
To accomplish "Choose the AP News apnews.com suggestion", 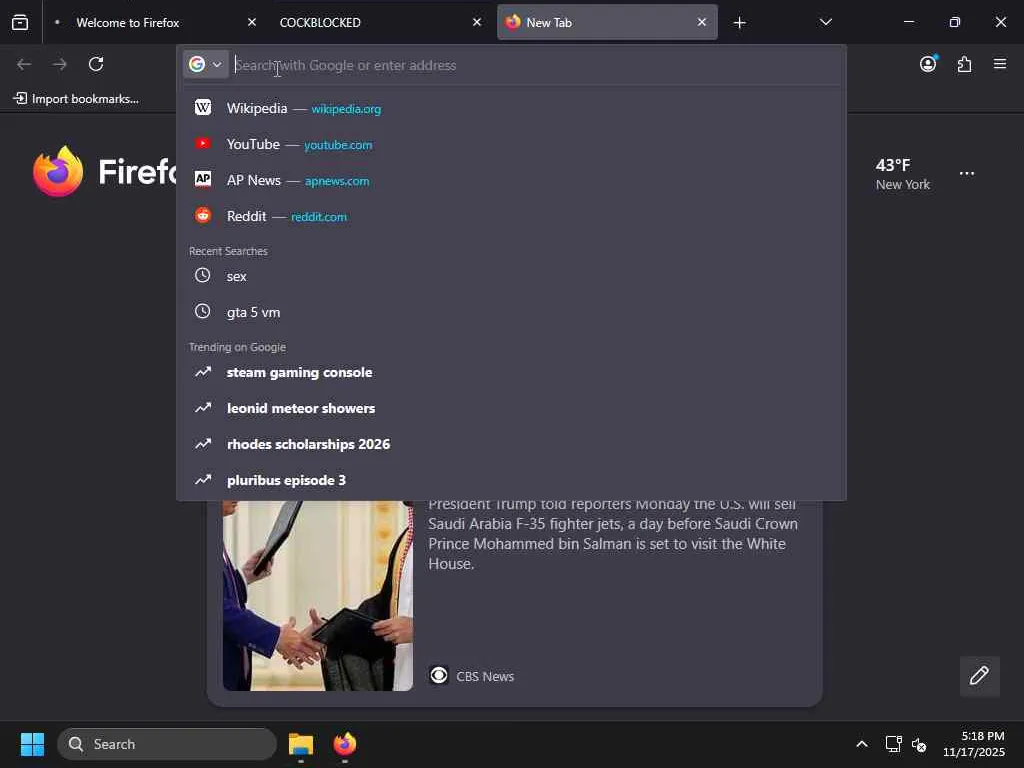I will pyautogui.click(x=511, y=180).
